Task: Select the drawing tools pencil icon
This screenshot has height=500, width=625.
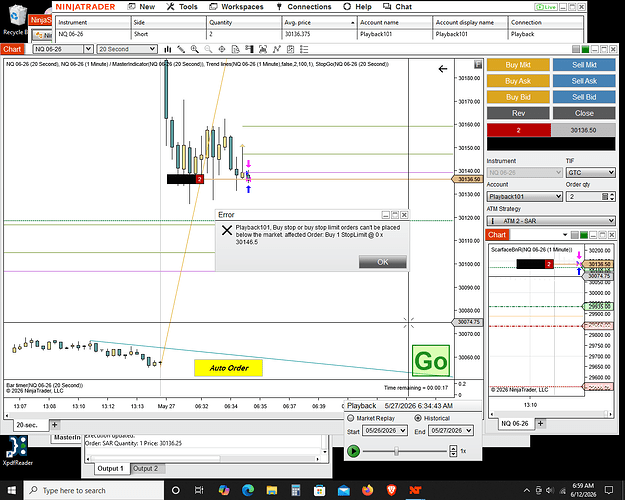Action: [181, 49]
